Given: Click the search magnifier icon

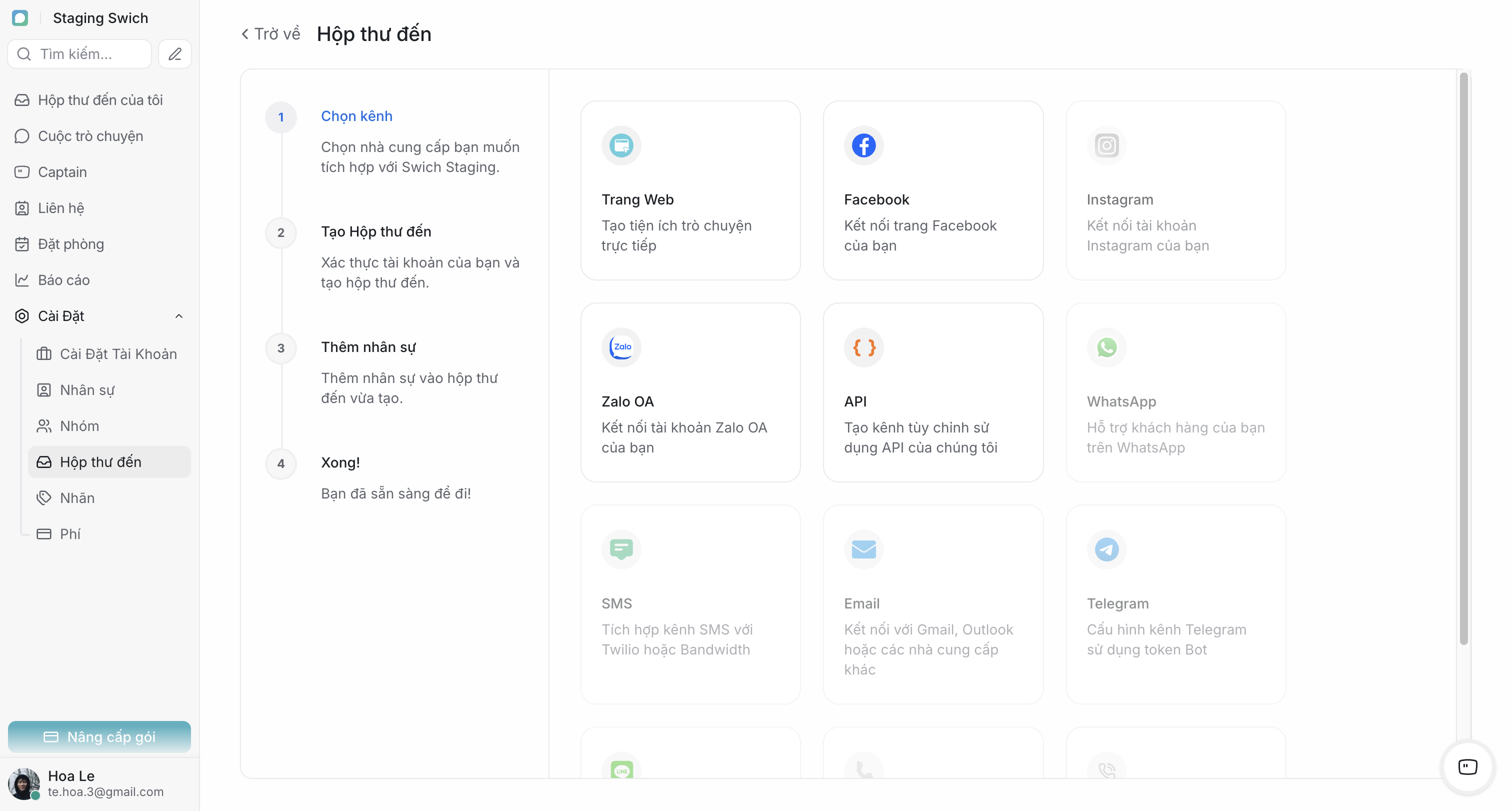Looking at the screenshot, I should coord(24,54).
